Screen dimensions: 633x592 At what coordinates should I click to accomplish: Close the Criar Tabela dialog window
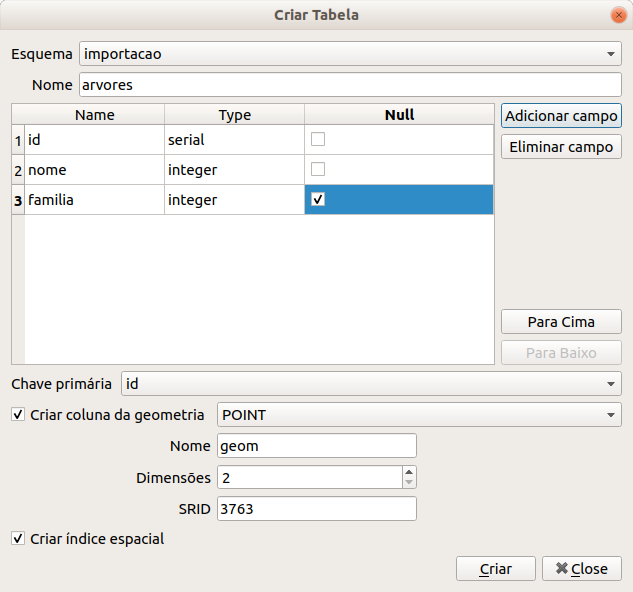point(616,15)
